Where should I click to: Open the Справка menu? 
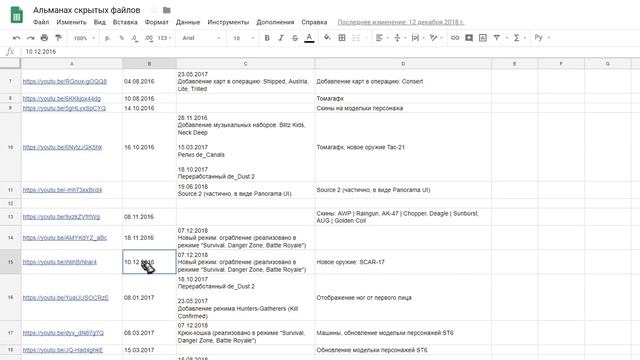[314, 22]
